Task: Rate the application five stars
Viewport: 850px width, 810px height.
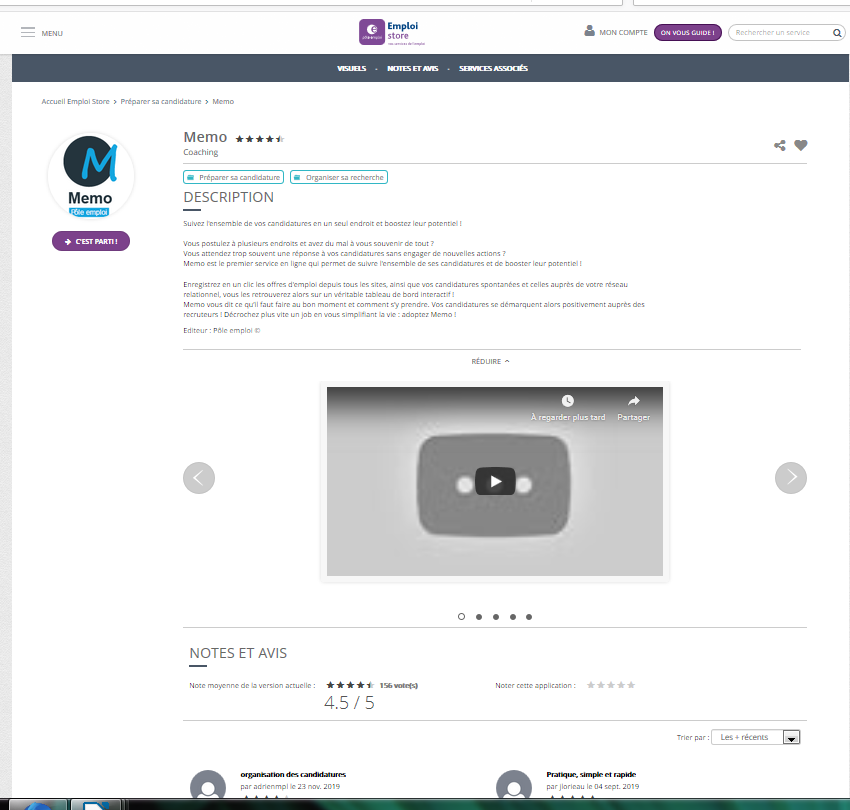Action: pos(631,685)
